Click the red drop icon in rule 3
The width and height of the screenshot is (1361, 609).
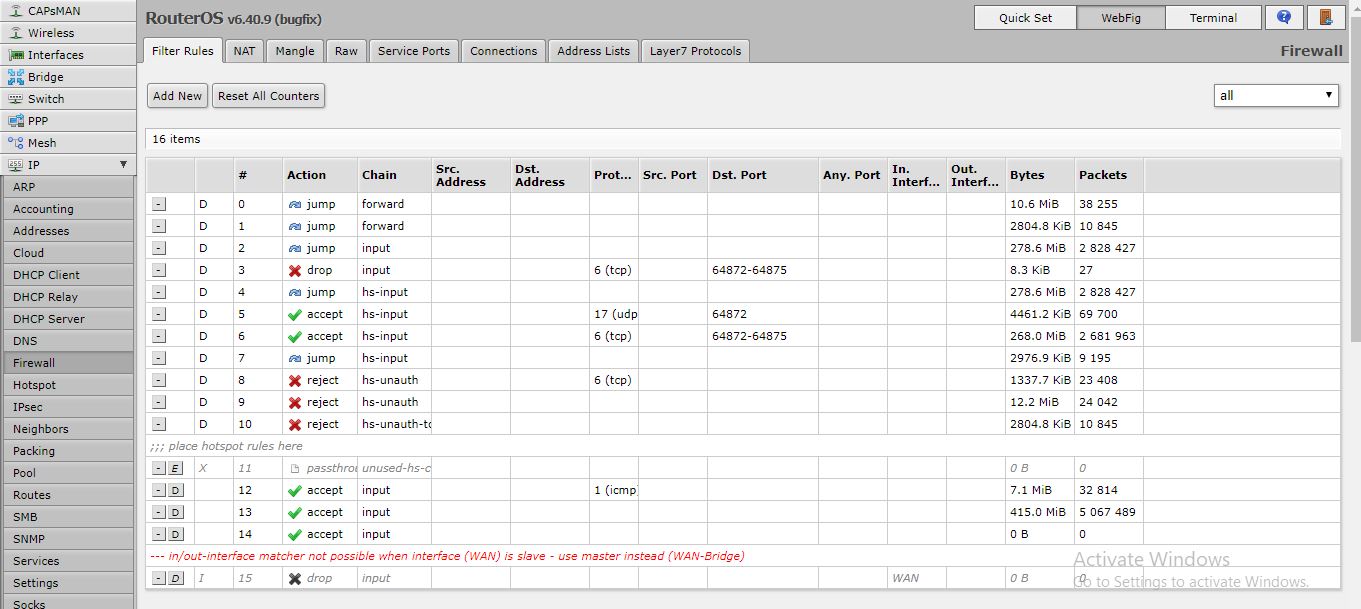295,270
